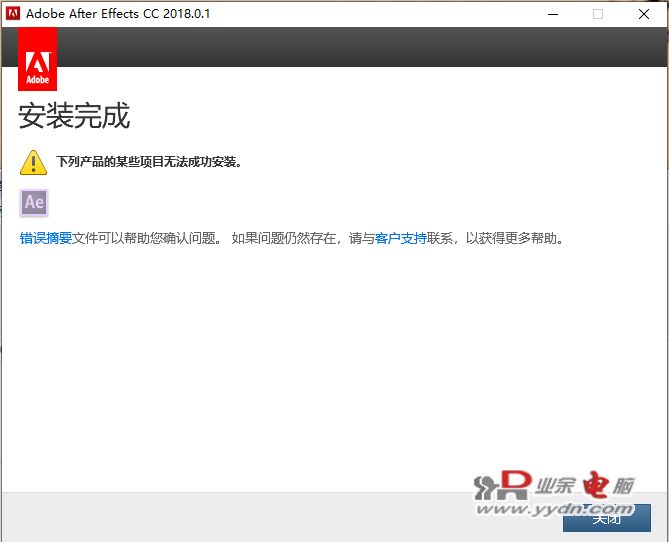669x542 pixels.
Task: Minimize the After Effects installer window
Action: pos(553,14)
